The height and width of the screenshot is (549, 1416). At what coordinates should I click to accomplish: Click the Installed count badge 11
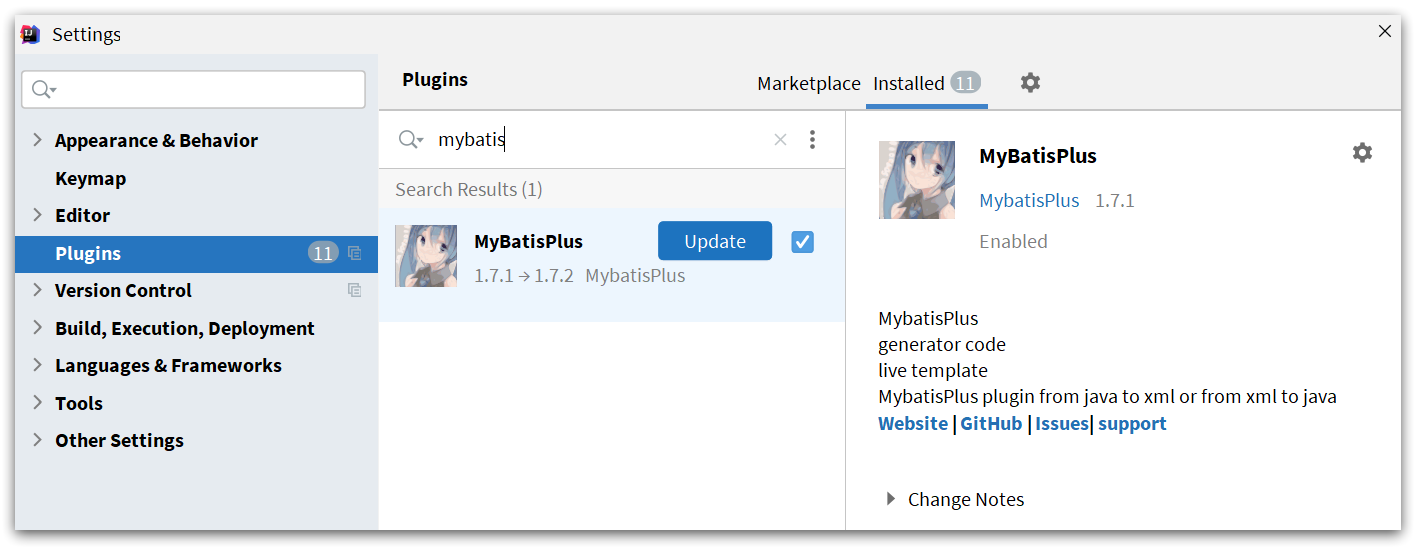965,83
